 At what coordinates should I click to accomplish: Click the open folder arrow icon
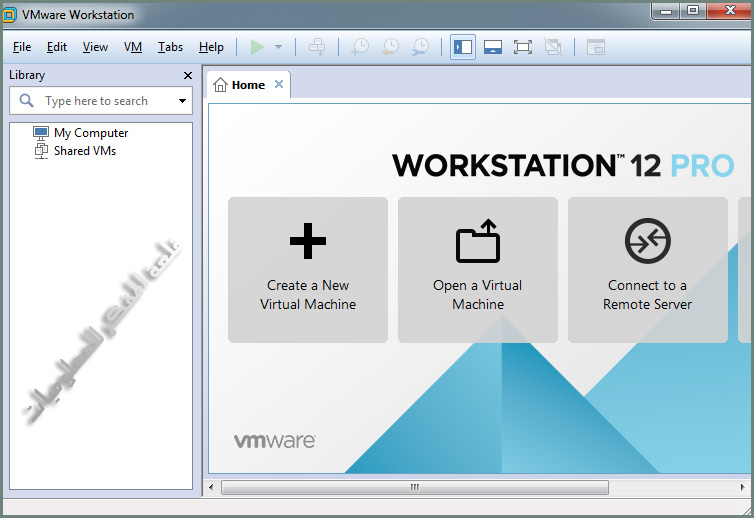pyautogui.click(x=478, y=240)
